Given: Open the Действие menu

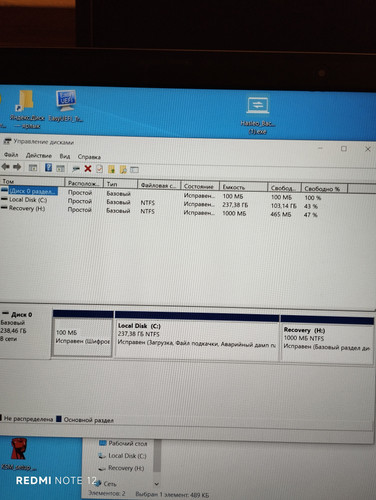Looking at the screenshot, I should coord(39,155).
